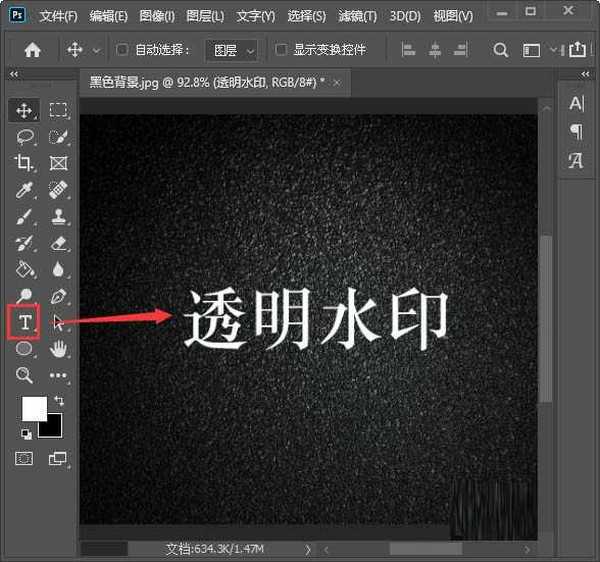This screenshot has width=600, height=562.
Task: Select the Hand tool
Action: point(59,349)
